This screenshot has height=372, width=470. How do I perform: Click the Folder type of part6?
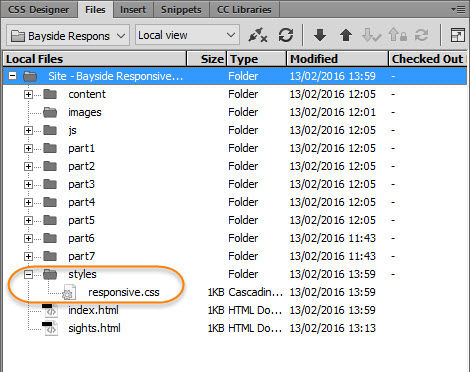click(x=243, y=238)
